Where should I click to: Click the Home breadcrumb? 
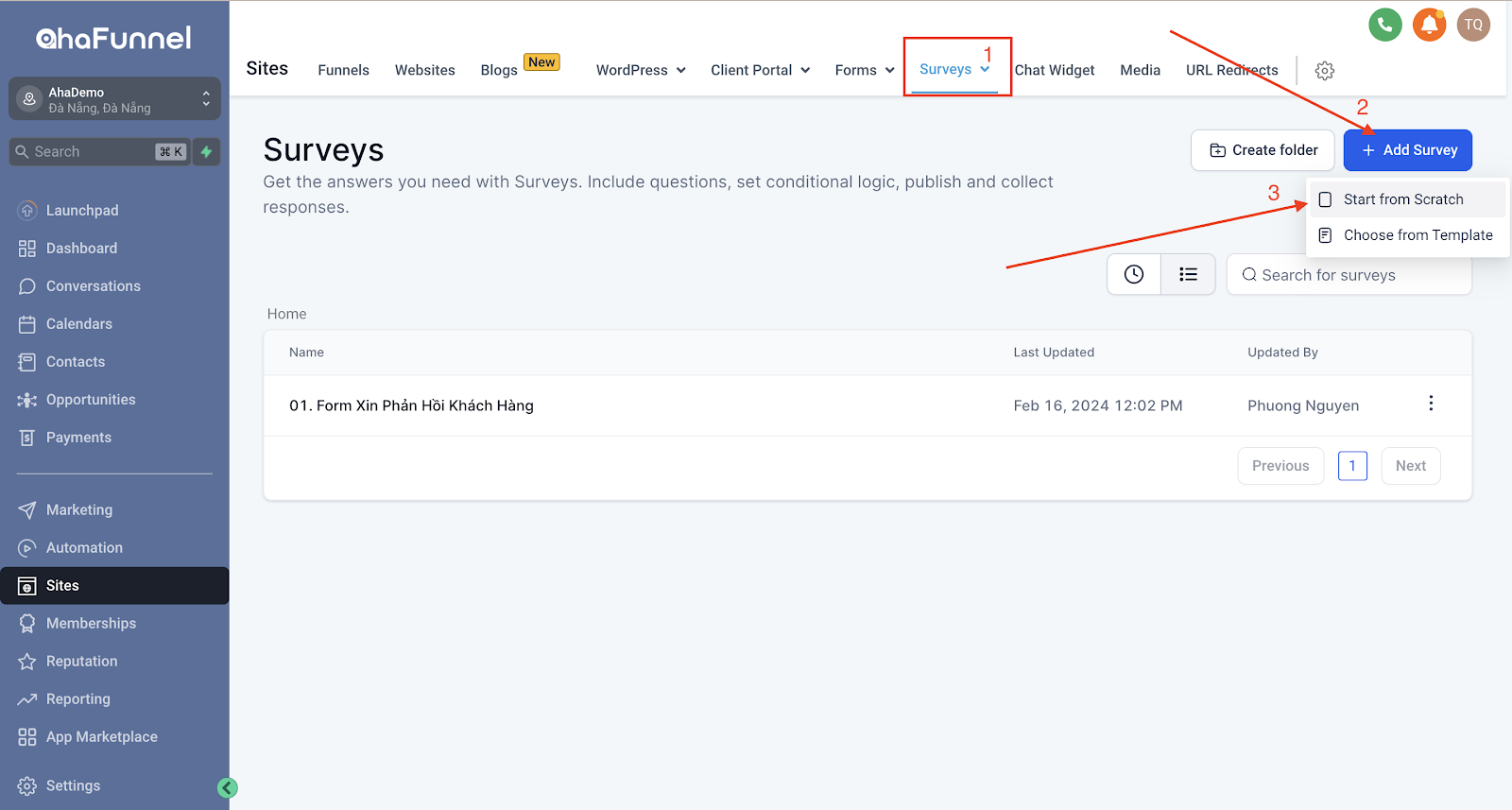(x=286, y=314)
